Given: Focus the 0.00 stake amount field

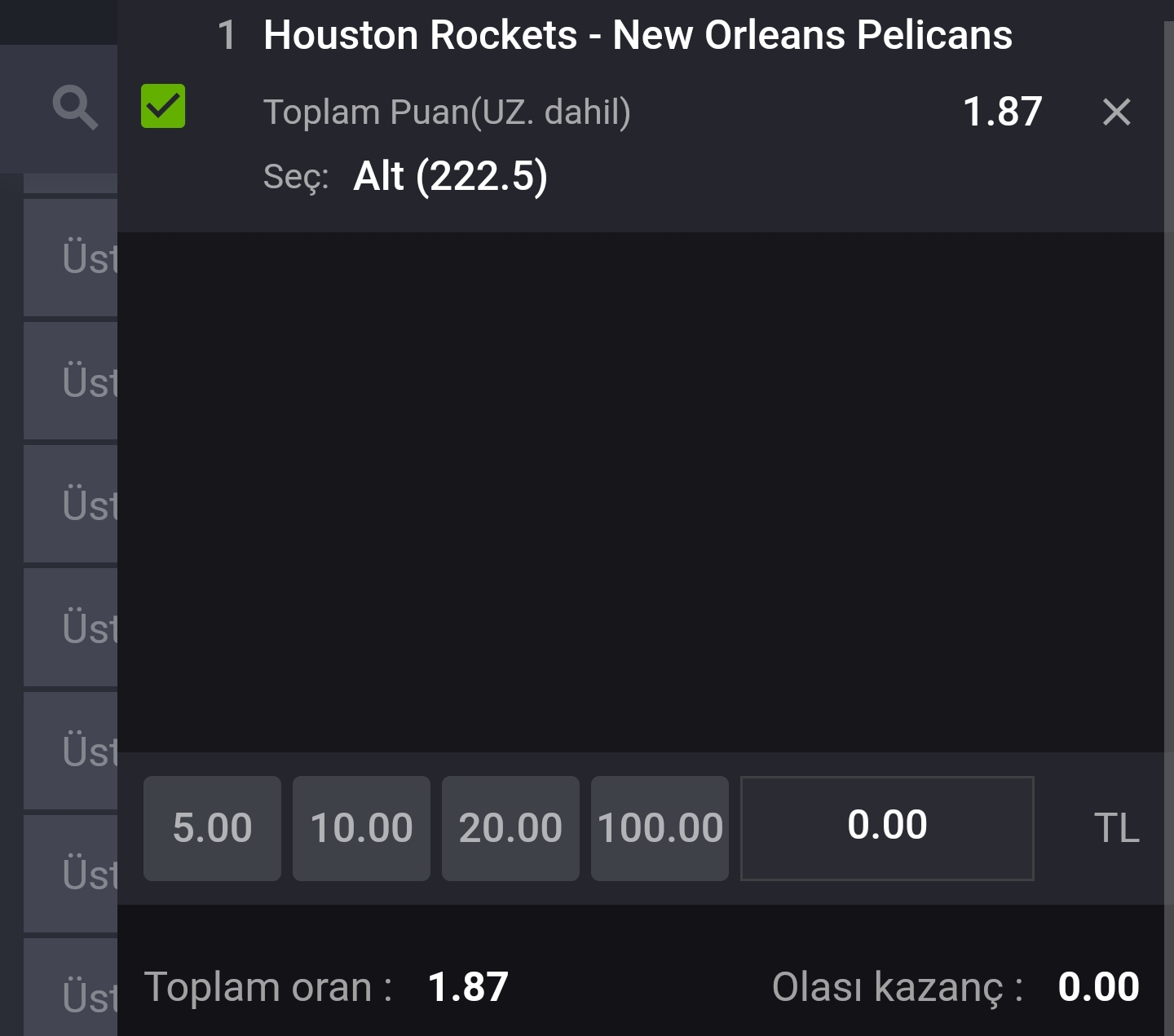Looking at the screenshot, I should [x=887, y=828].
